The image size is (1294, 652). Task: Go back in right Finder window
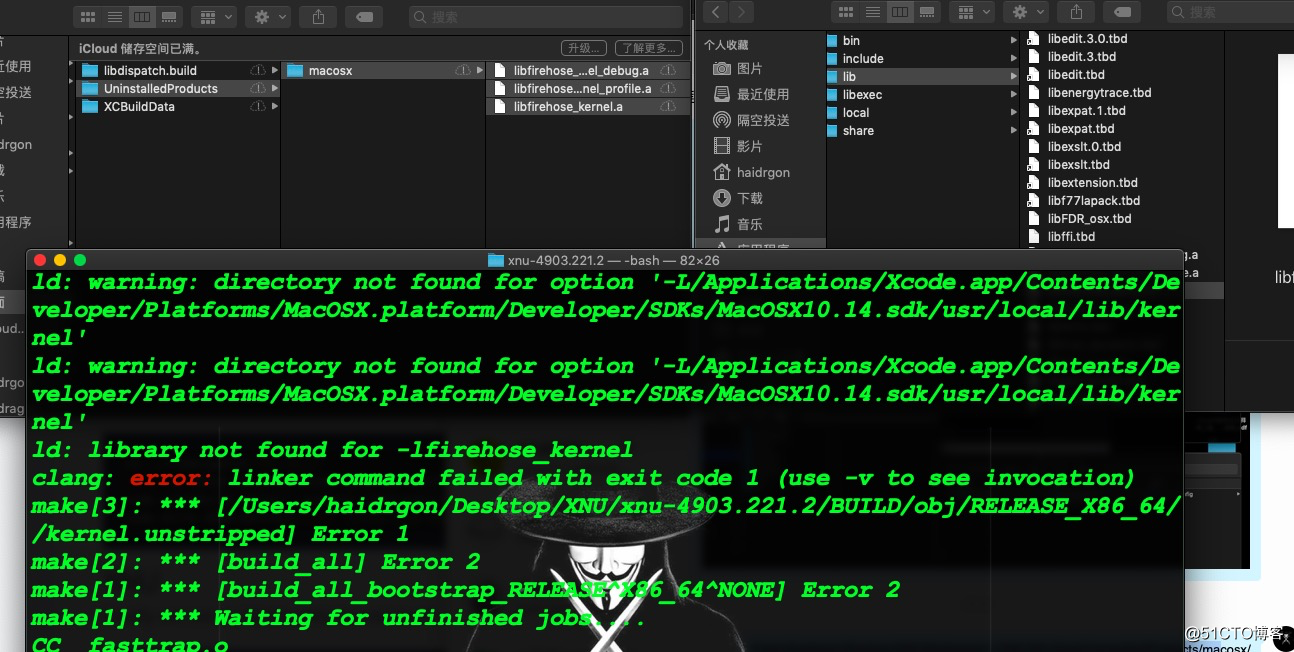click(716, 12)
